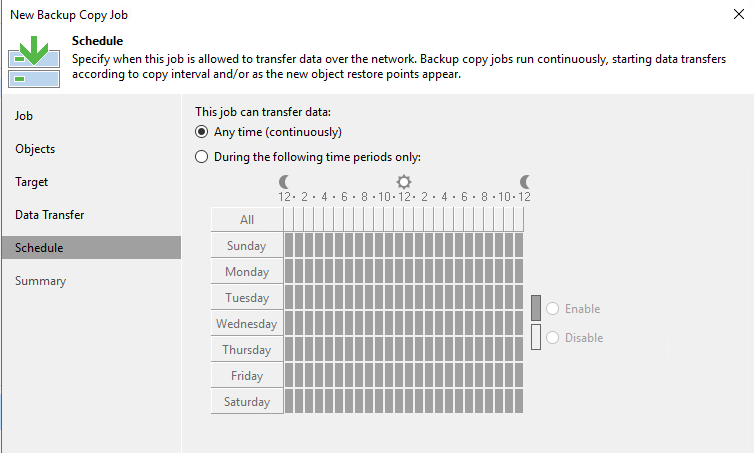Click the noon sun icon above grid
This screenshot has width=754, height=453.
tap(404, 182)
